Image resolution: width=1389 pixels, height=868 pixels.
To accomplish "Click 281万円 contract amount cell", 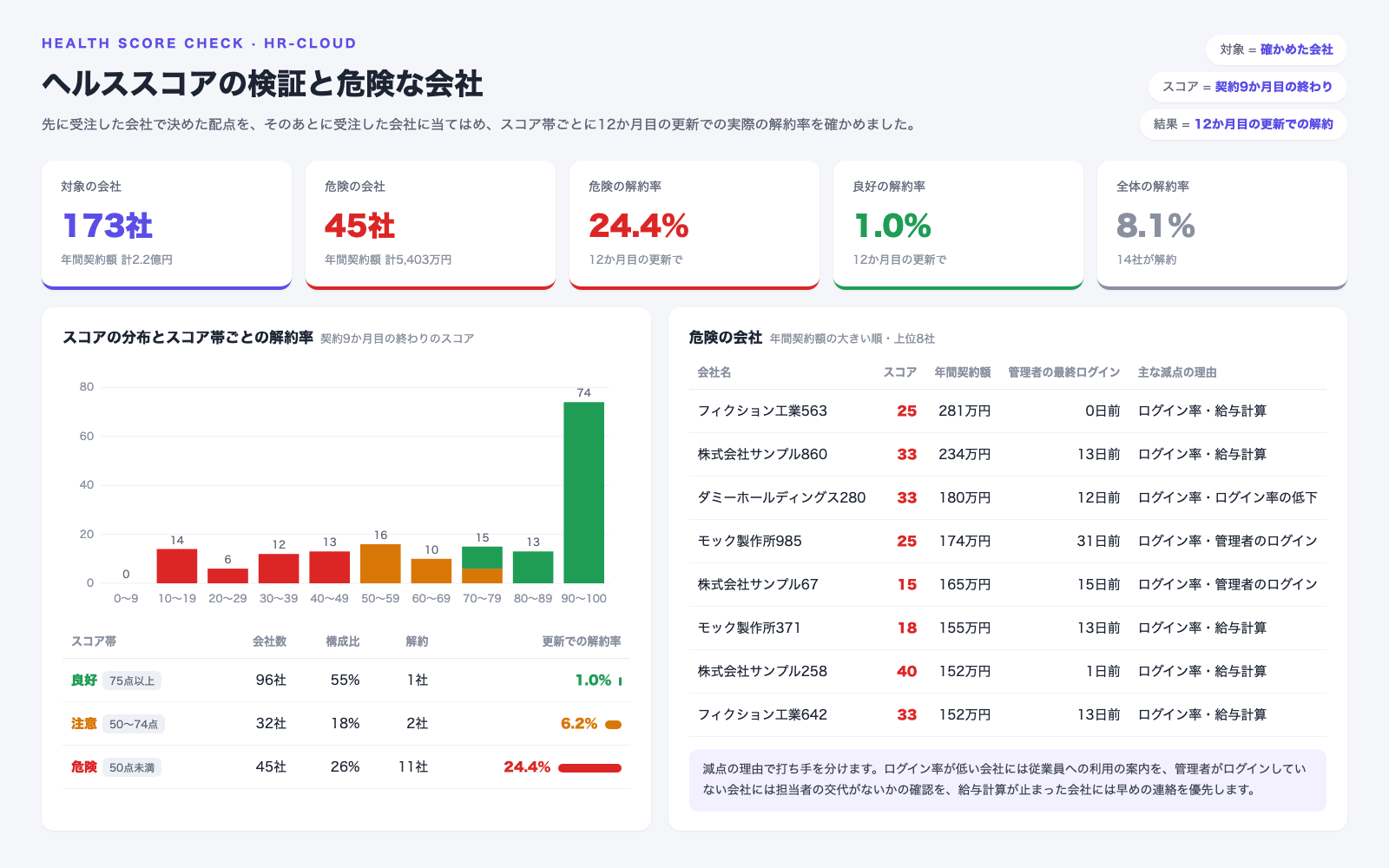I will (x=964, y=411).
